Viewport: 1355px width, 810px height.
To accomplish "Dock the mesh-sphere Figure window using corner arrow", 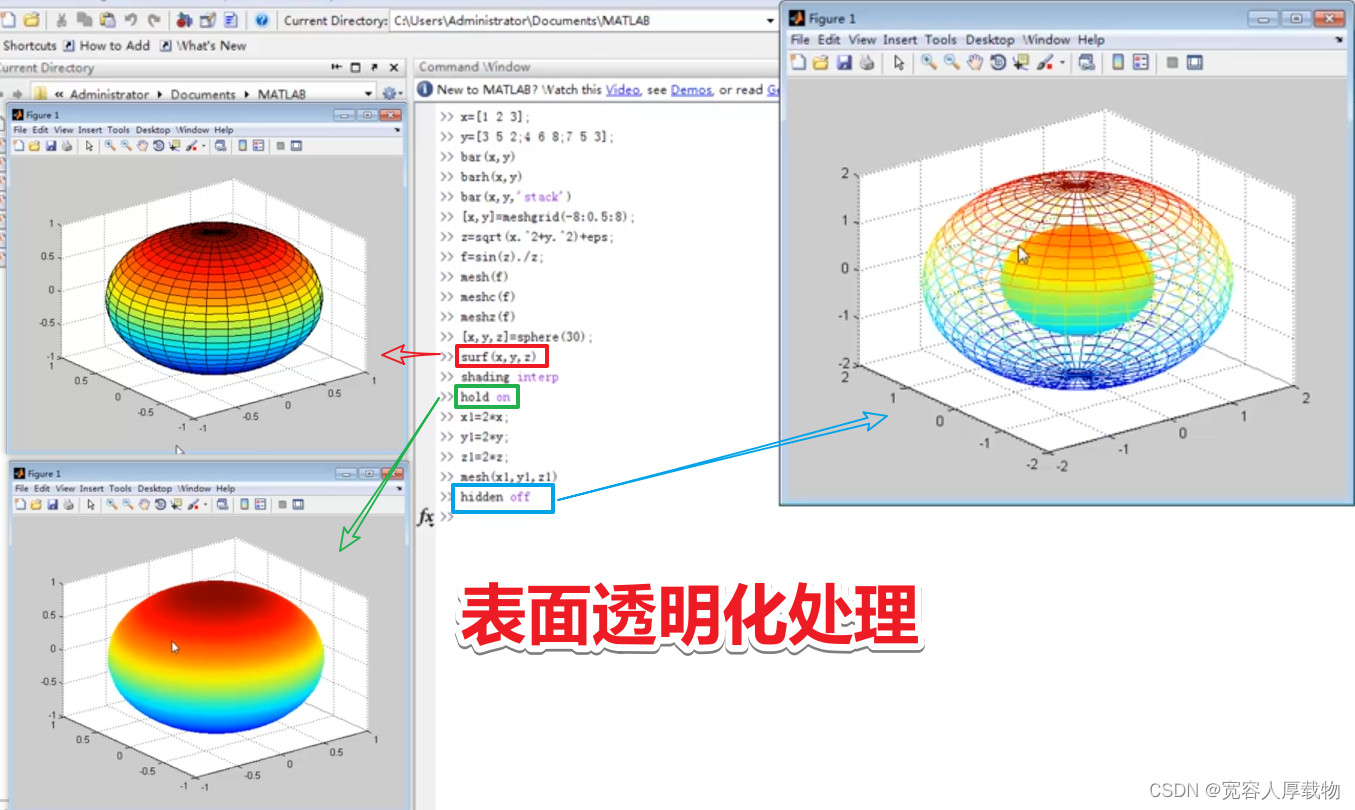I will coord(1339,40).
